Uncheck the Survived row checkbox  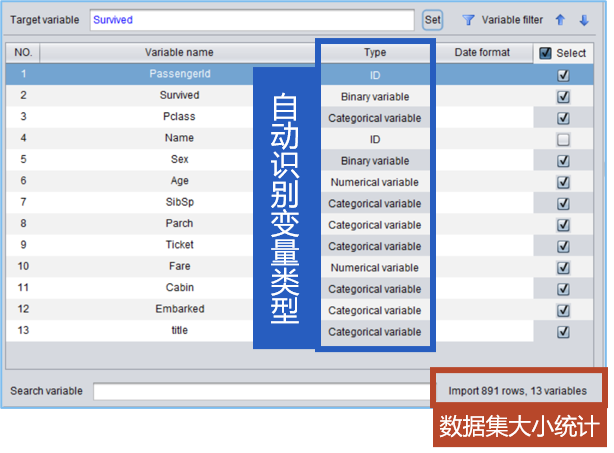click(x=563, y=96)
